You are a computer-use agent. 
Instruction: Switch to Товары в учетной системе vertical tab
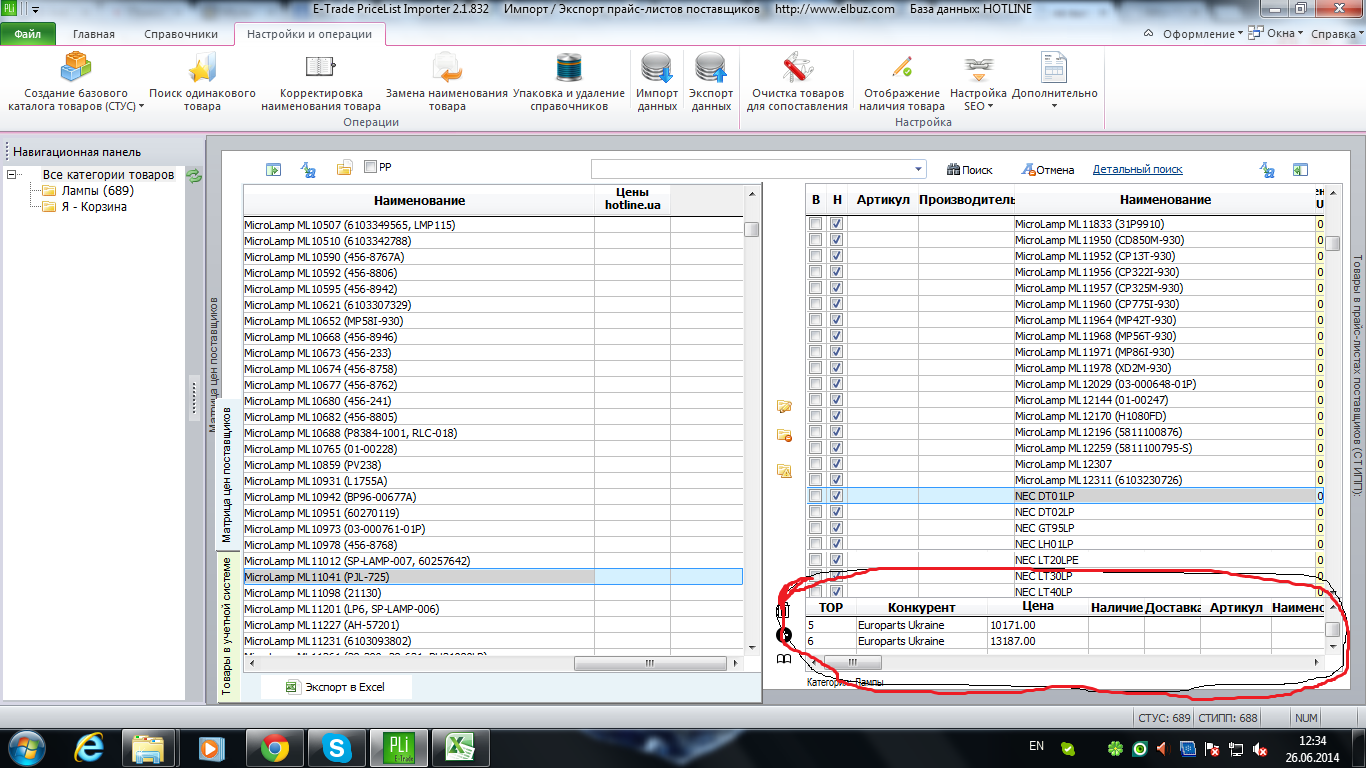point(226,626)
